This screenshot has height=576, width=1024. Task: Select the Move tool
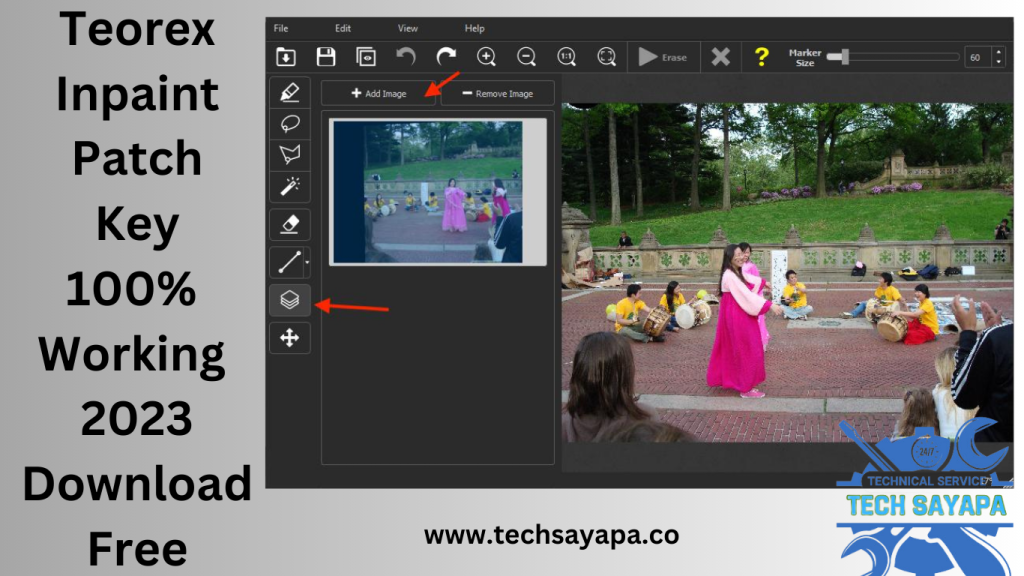tap(290, 338)
